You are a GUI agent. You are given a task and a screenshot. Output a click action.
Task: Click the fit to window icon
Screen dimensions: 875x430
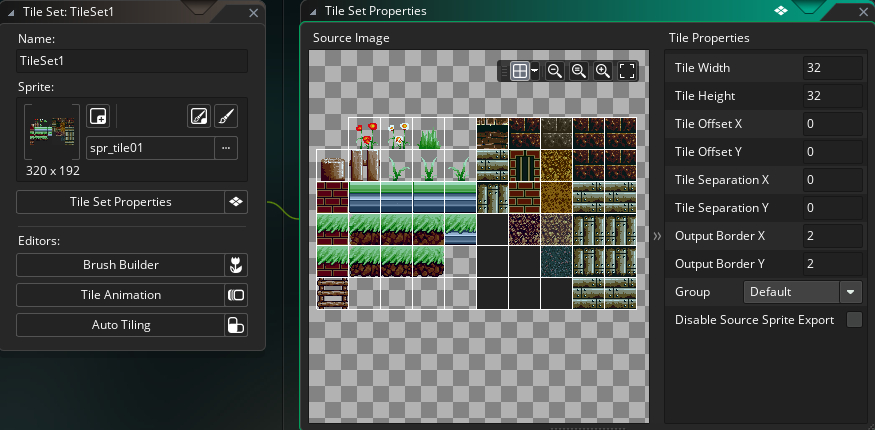pyautogui.click(x=627, y=71)
